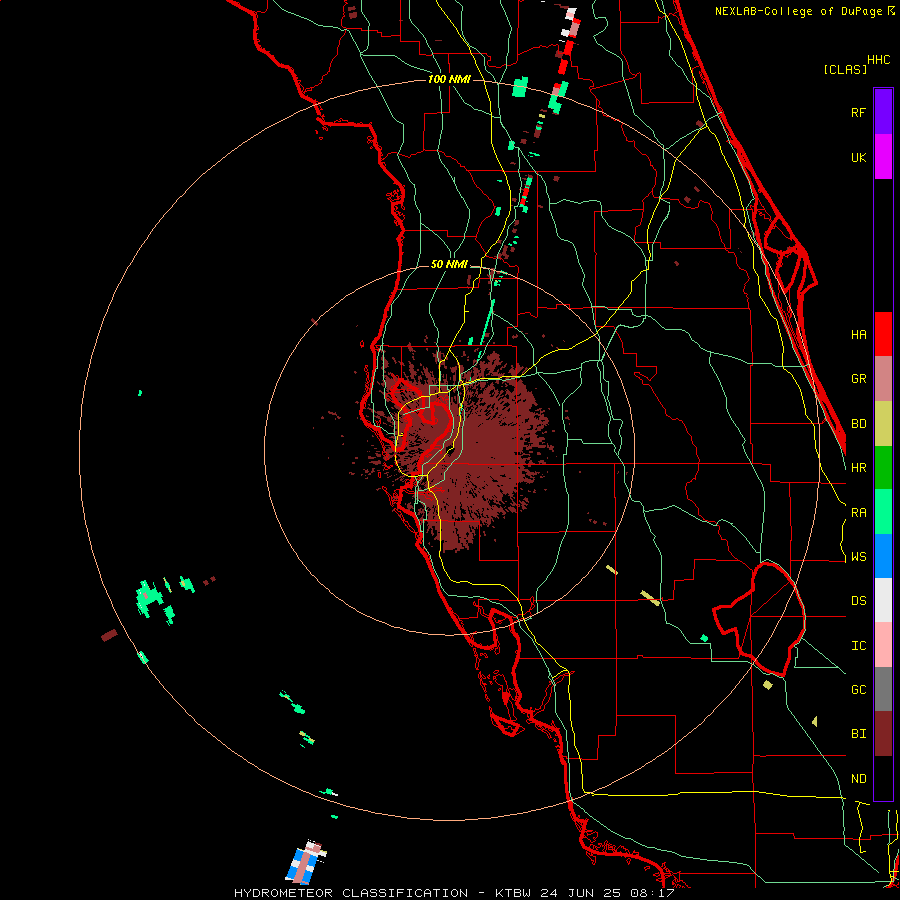Image resolution: width=900 pixels, height=900 pixels.
Task: Select the GR graupel color swatch
Action: tap(883, 379)
